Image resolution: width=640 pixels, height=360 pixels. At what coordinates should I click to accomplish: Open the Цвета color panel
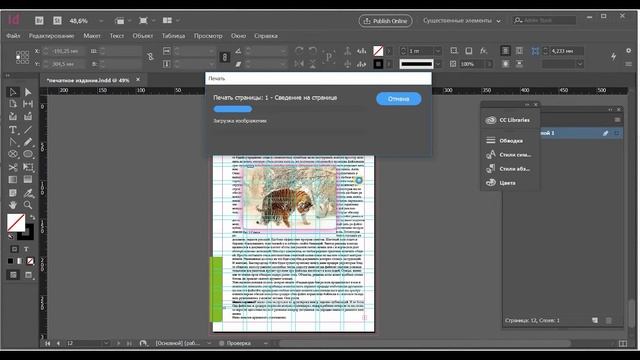point(501,183)
